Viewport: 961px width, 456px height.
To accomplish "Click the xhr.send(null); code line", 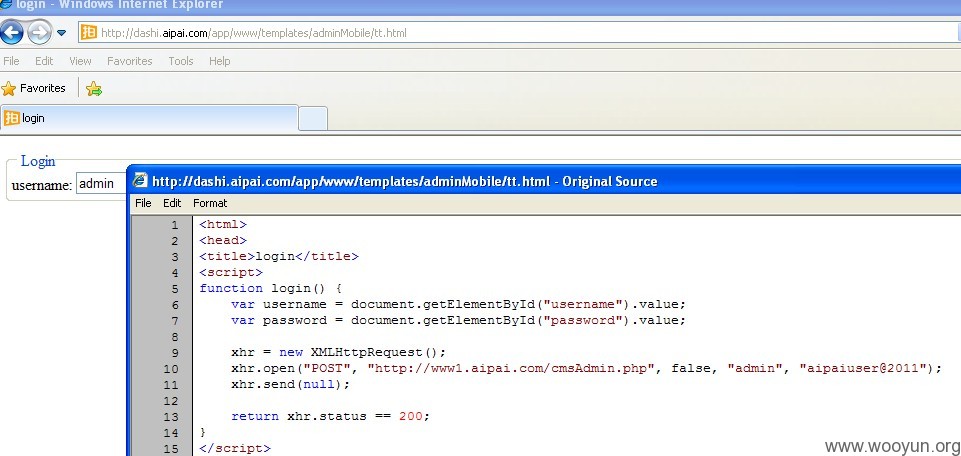I will pyautogui.click(x=291, y=384).
